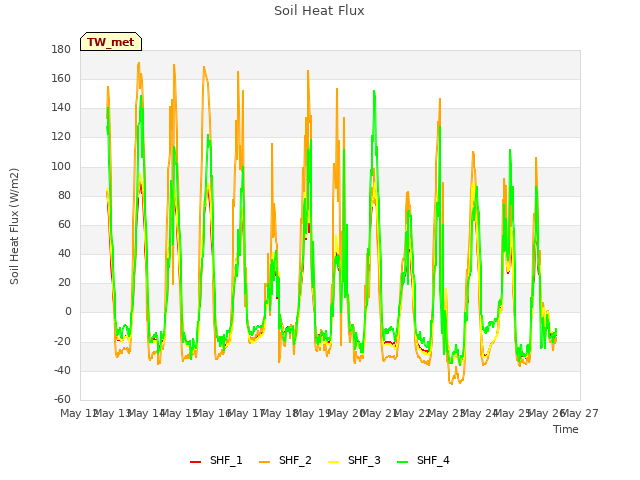The height and width of the screenshot is (480, 640).
Task: Click the Time x-axis label
Action: 566,429
